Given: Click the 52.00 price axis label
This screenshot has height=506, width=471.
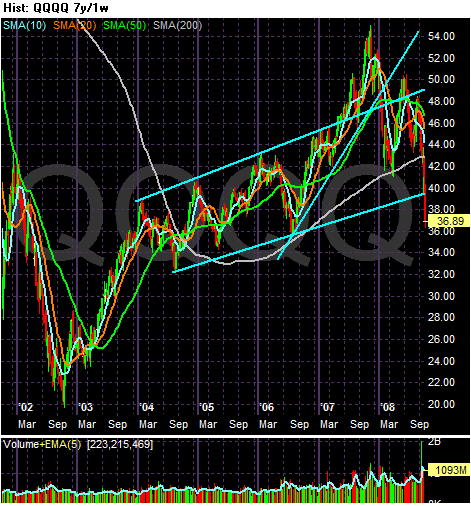Looking at the screenshot, I should pos(441,58).
